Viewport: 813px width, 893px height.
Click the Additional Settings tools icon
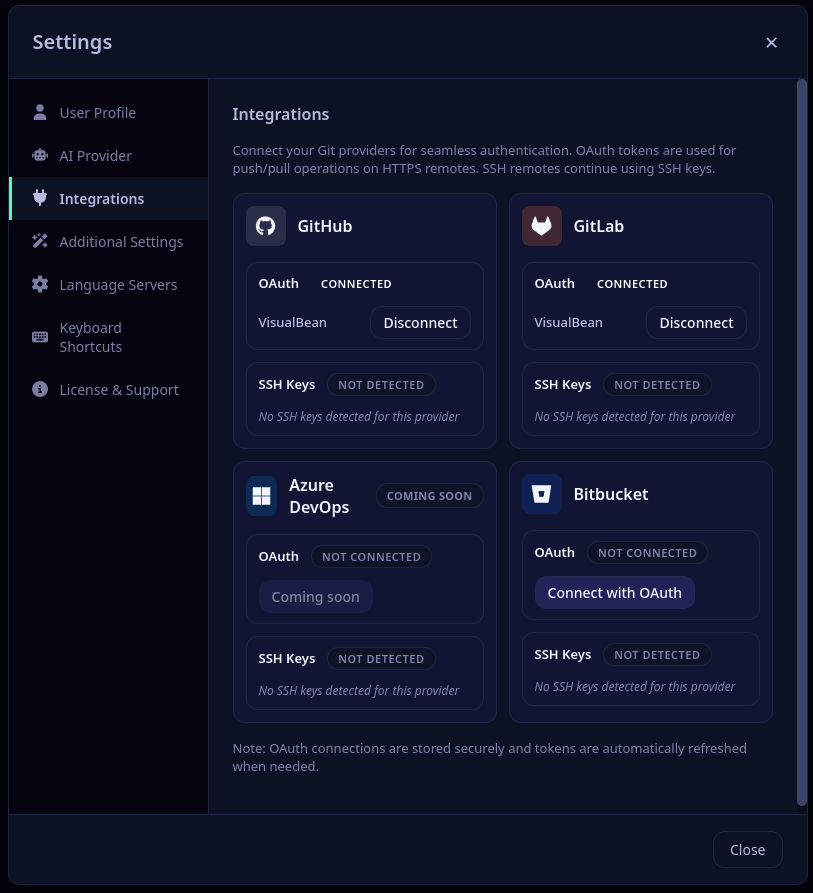40,241
